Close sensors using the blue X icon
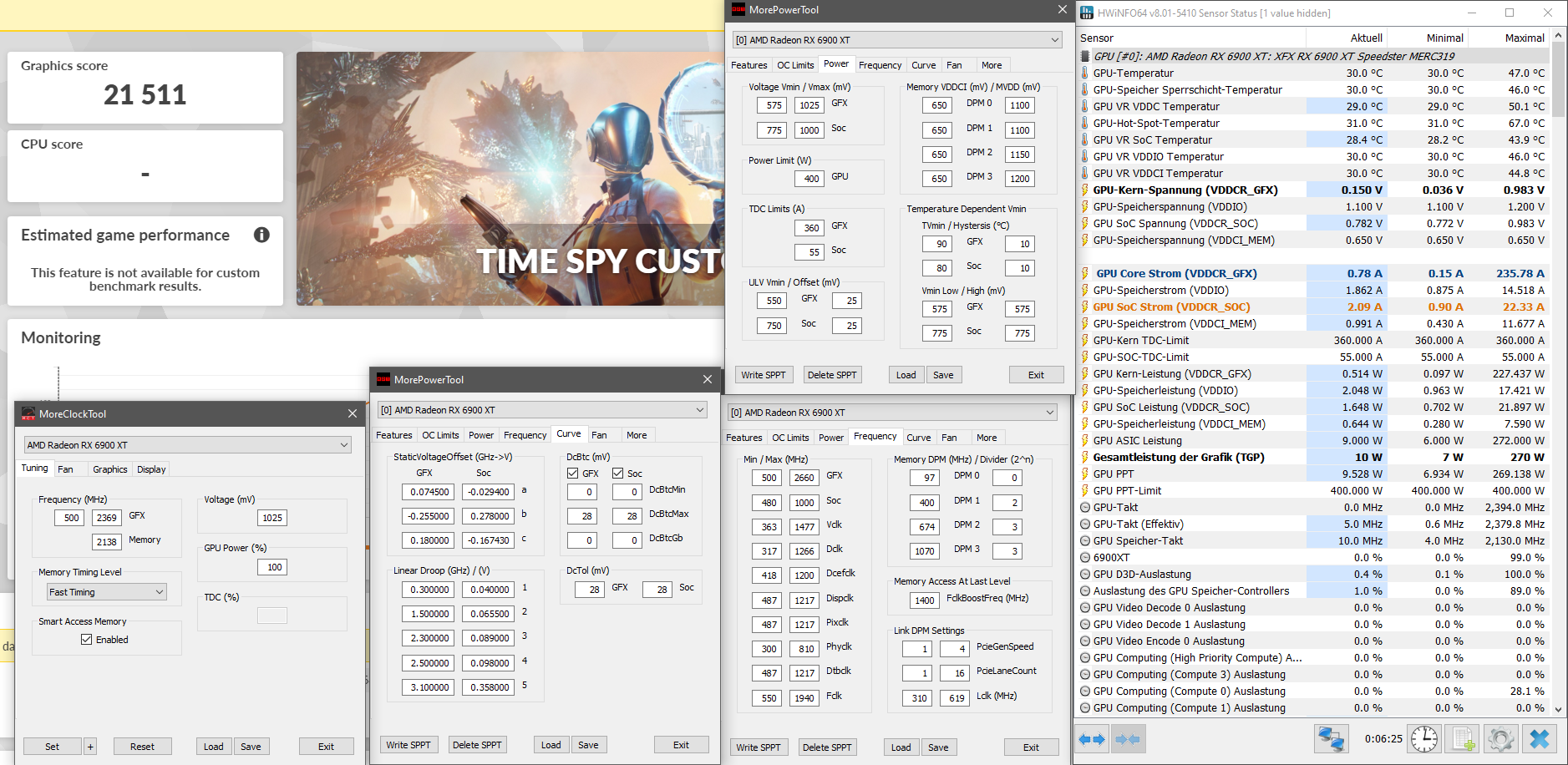This screenshot has height=765, width=1568. [x=1540, y=739]
